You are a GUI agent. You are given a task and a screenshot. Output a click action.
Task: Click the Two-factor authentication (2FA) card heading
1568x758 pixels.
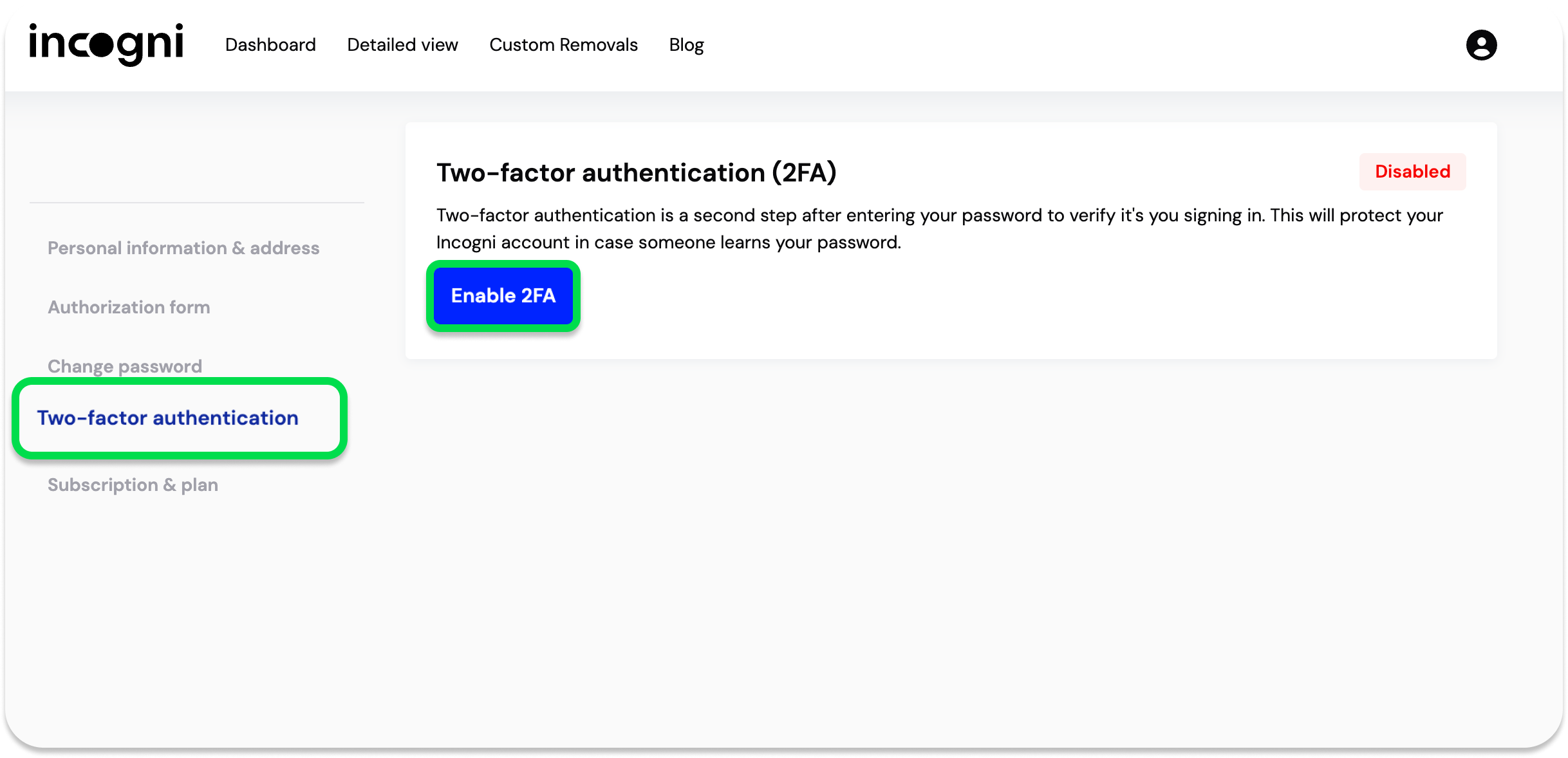pyautogui.click(x=636, y=173)
